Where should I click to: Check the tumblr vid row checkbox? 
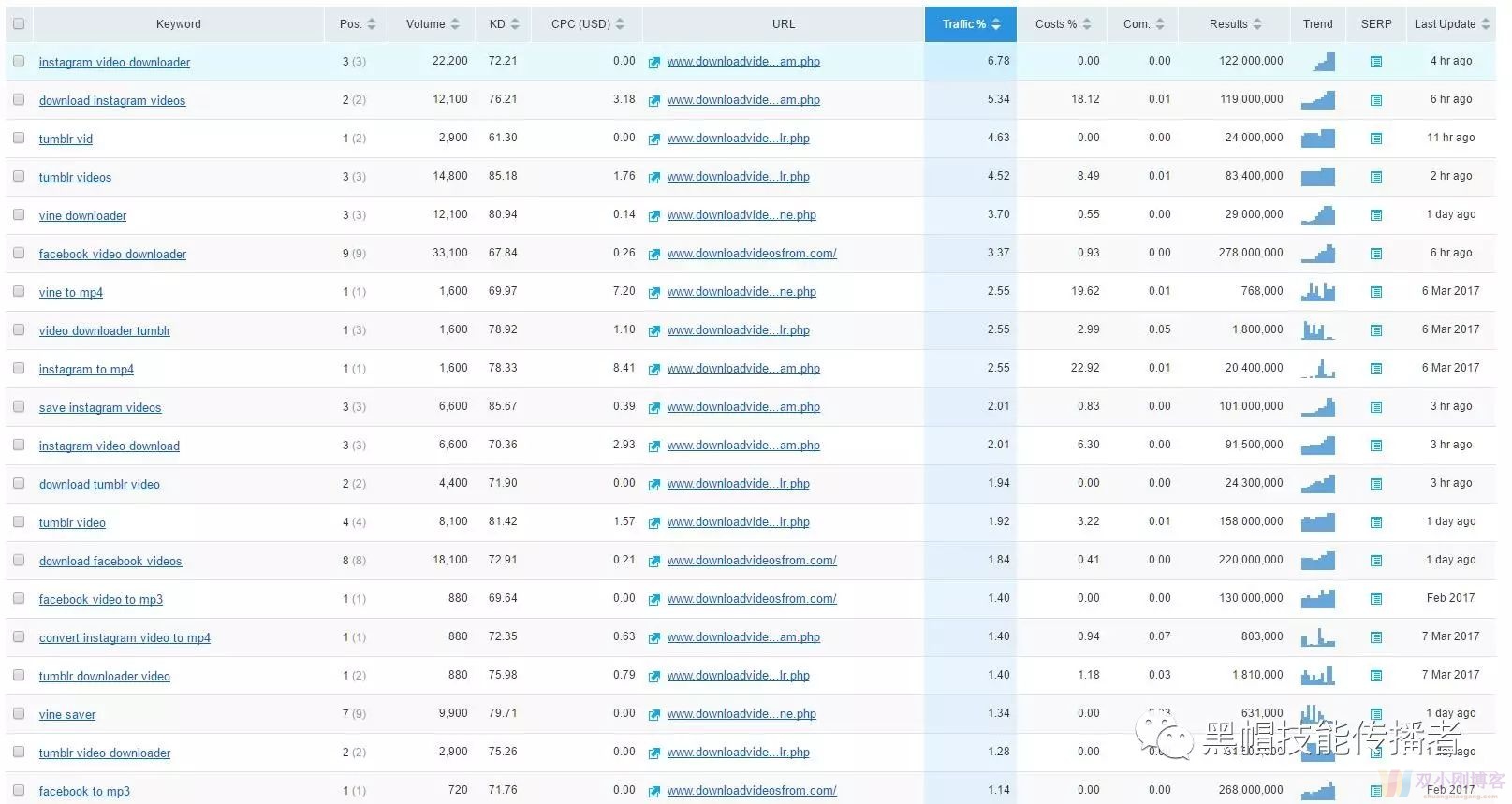pyautogui.click(x=19, y=138)
